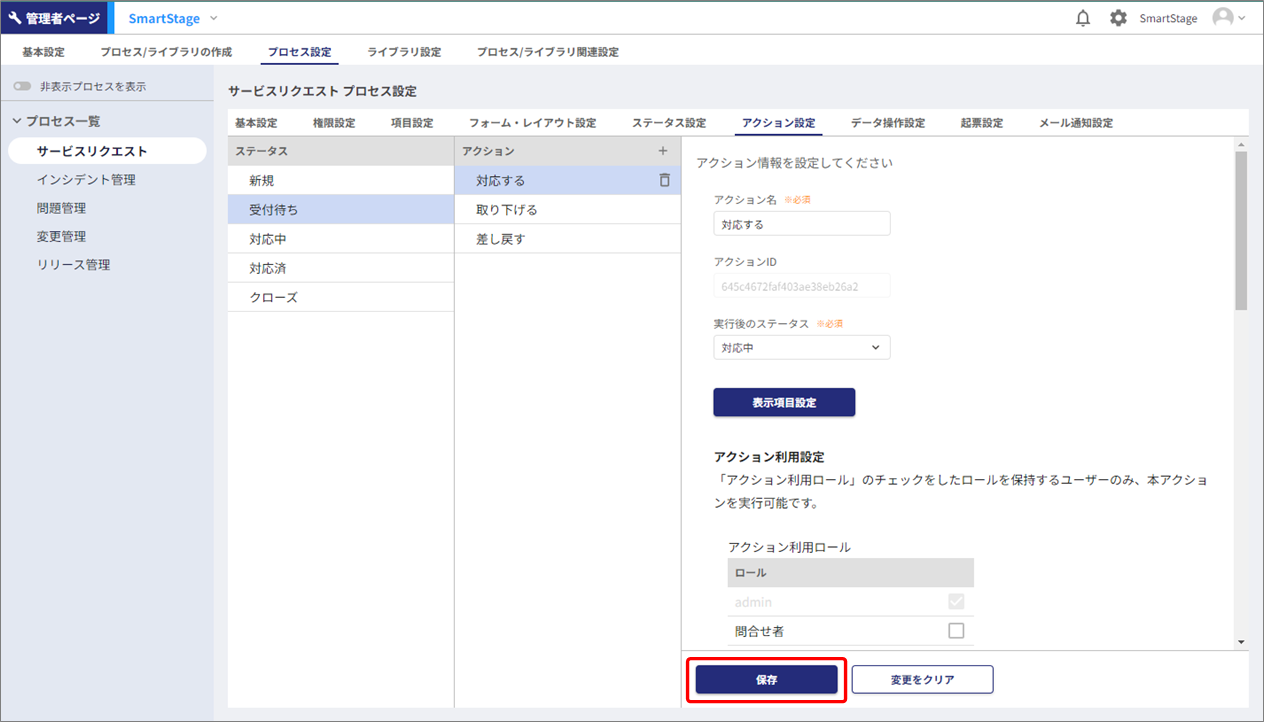
Task: Expand the SmartStage dropdown chevron
Action: (x=214, y=18)
